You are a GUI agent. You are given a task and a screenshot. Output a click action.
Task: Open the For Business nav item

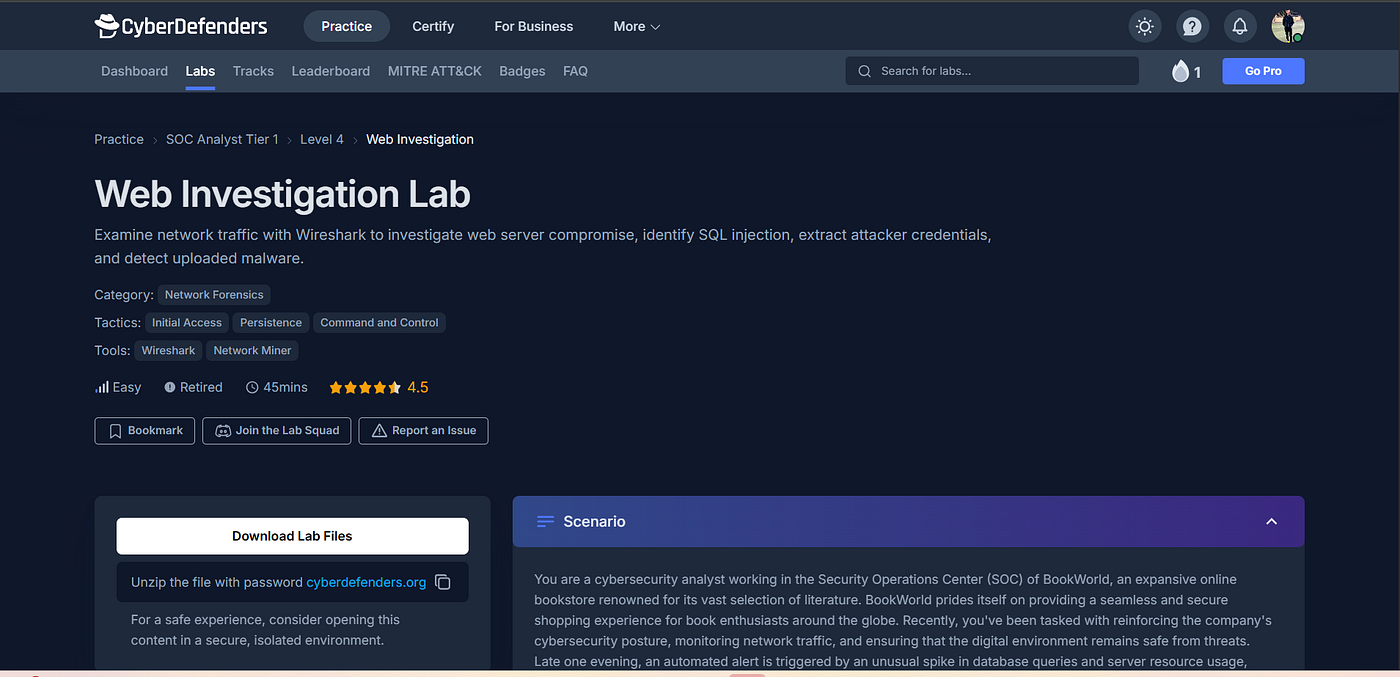pyautogui.click(x=534, y=27)
